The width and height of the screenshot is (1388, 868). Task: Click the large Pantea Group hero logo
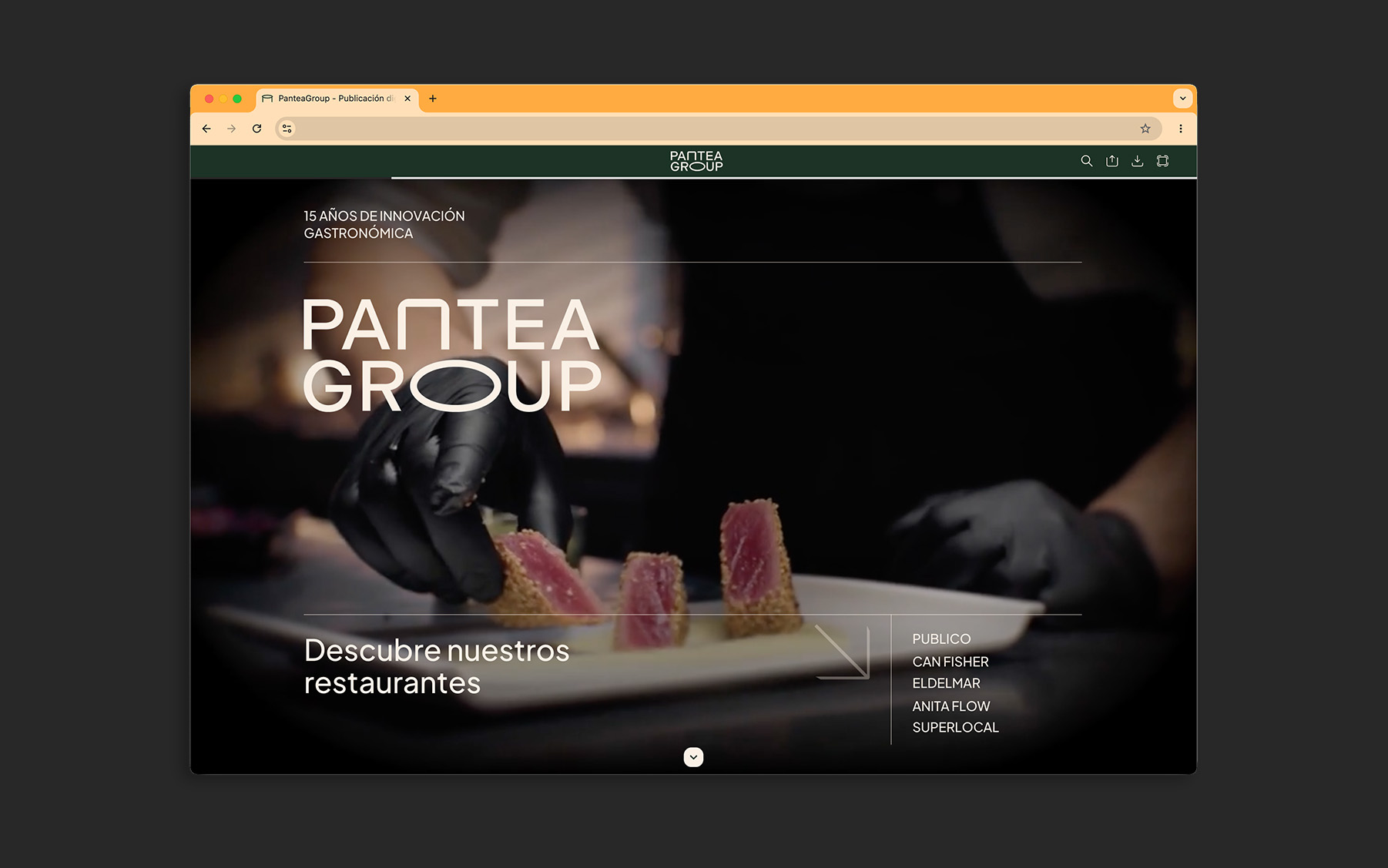click(x=452, y=355)
